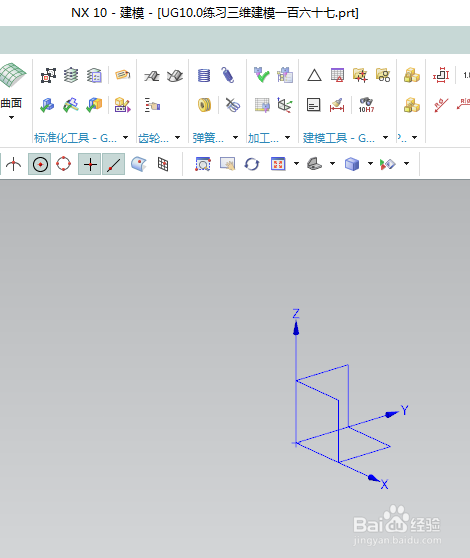Image resolution: width=470 pixels, height=558 pixels.
Task: Click the cylindrical gear modeling icon
Action: [x=152, y=75]
